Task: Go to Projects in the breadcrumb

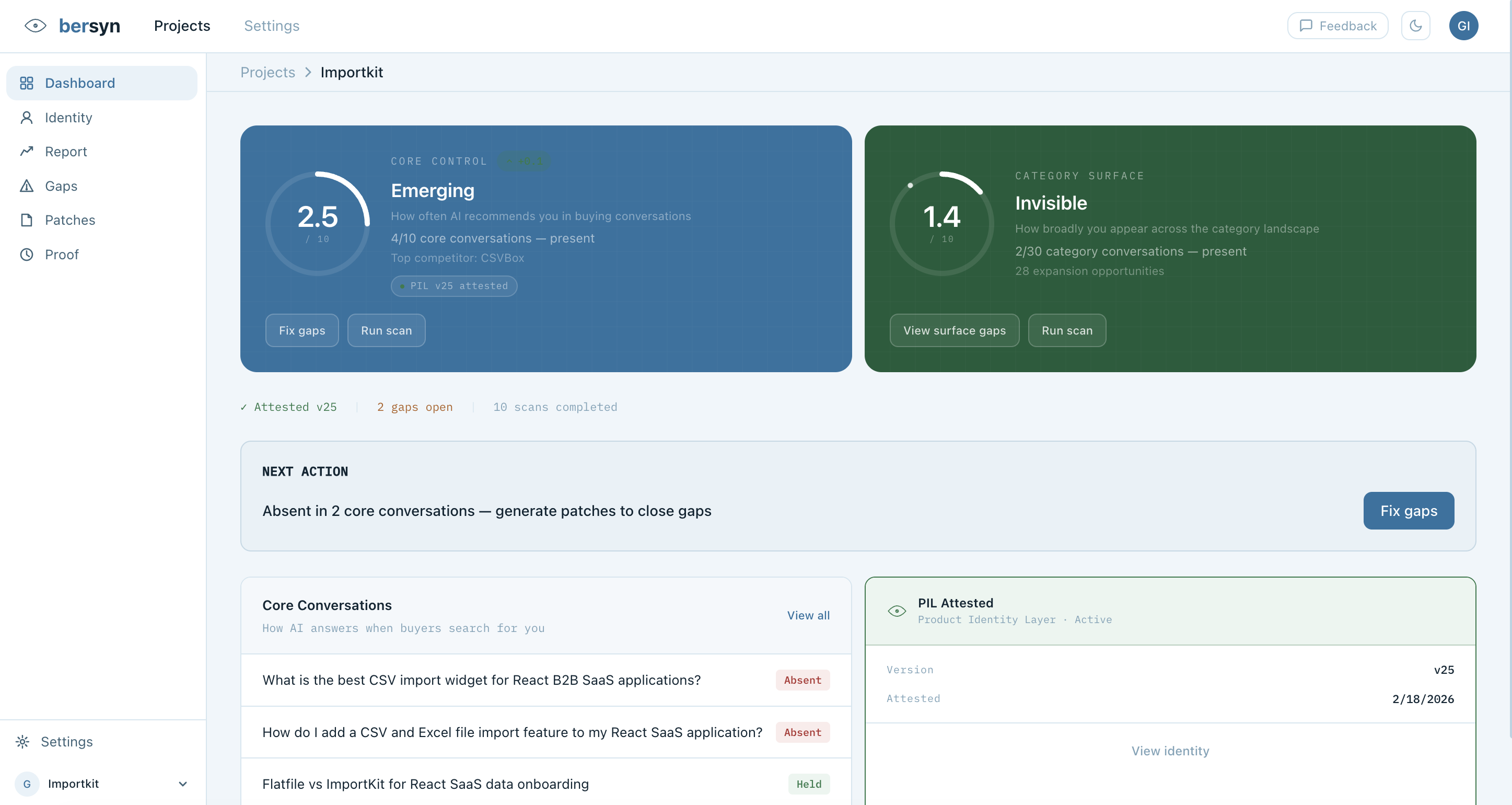Action: point(267,72)
